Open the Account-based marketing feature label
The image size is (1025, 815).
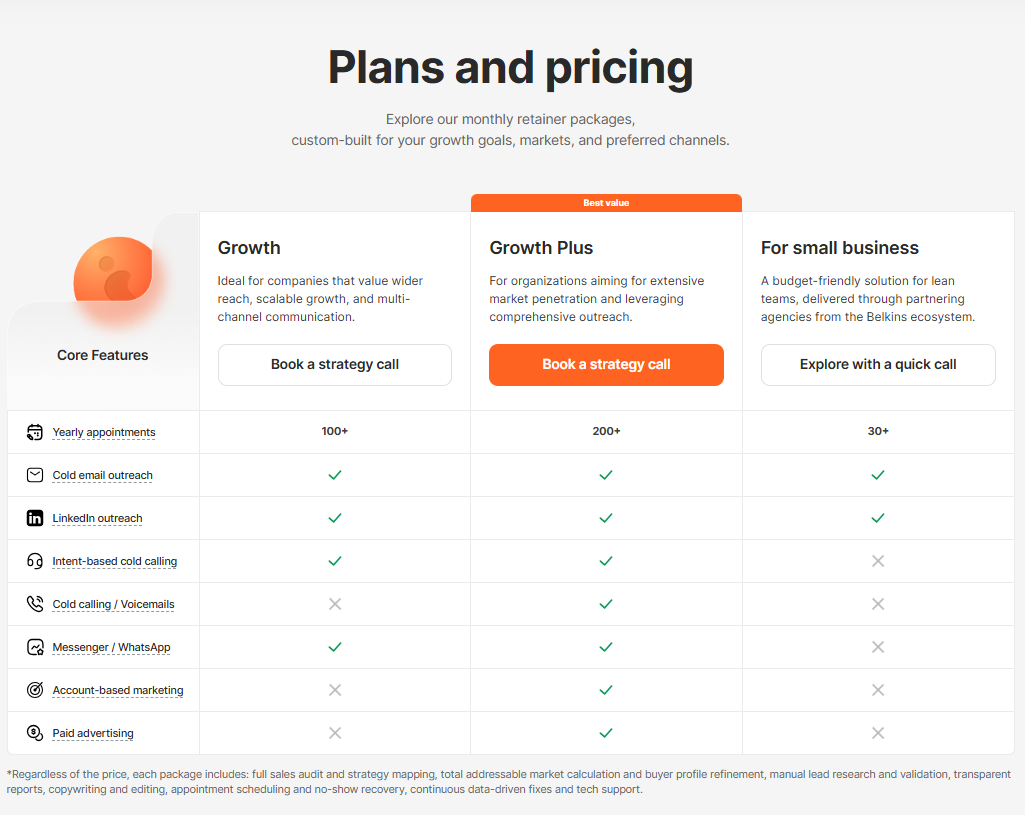coord(118,691)
